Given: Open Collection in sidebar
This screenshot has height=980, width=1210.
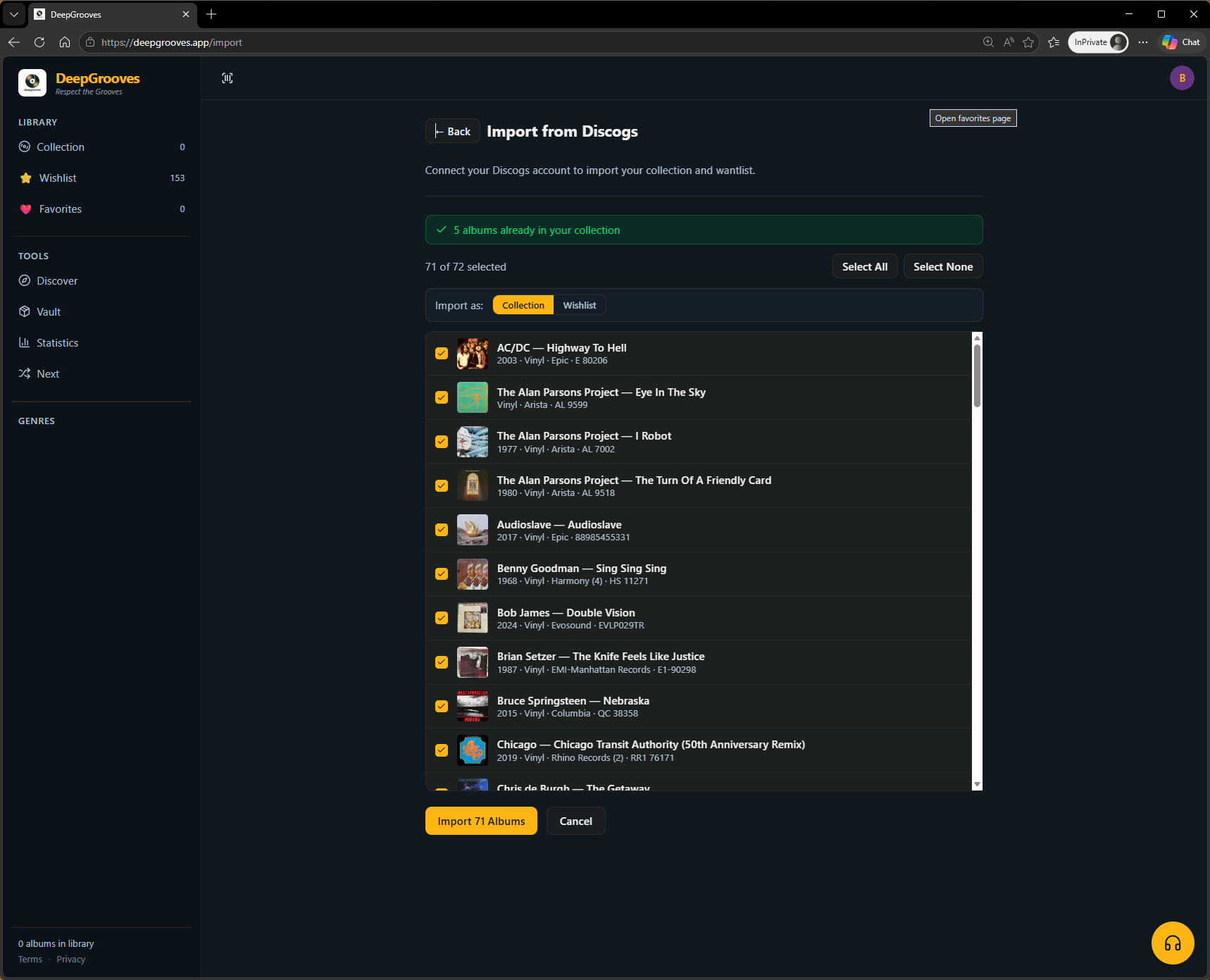Looking at the screenshot, I should [x=101, y=147].
